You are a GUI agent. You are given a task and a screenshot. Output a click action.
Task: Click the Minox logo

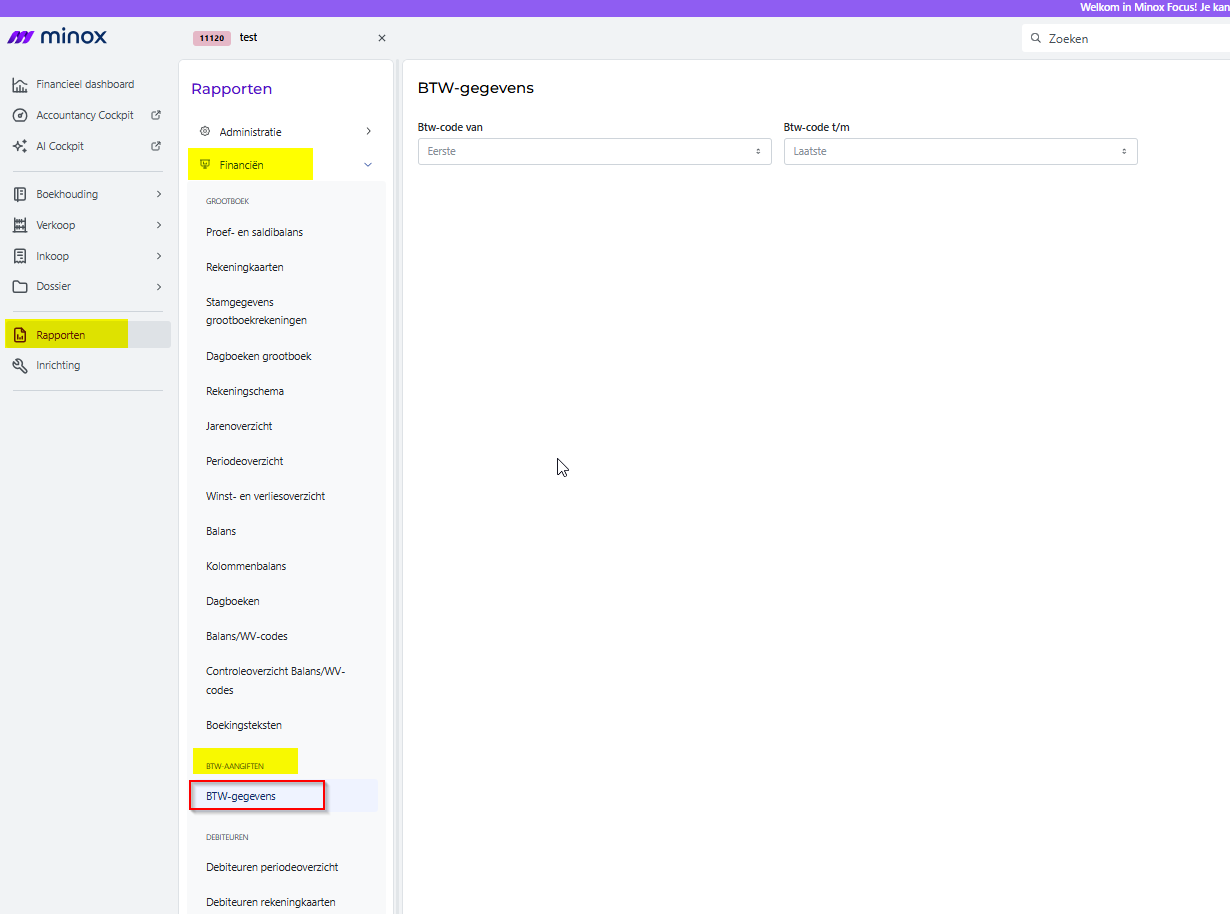click(x=57, y=37)
